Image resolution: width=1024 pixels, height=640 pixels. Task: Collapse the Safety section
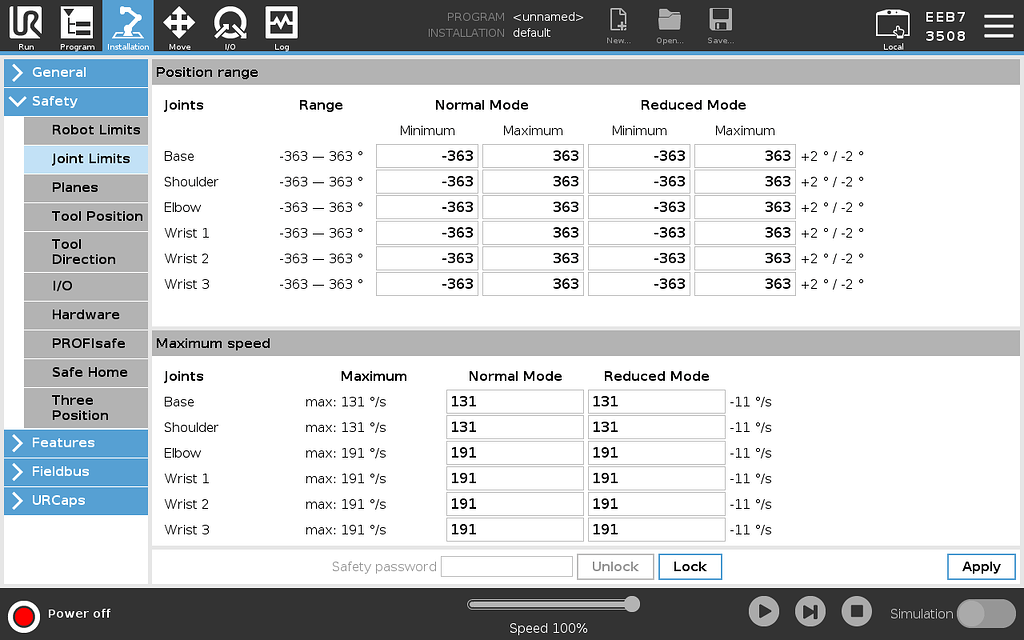pyautogui.click(x=75, y=101)
